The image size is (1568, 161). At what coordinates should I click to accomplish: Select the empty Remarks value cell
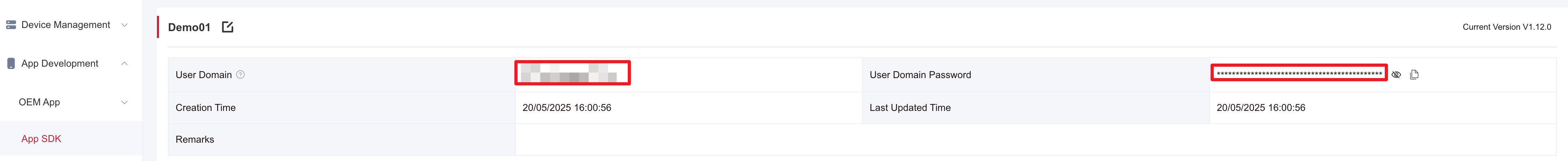[1035, 140]
